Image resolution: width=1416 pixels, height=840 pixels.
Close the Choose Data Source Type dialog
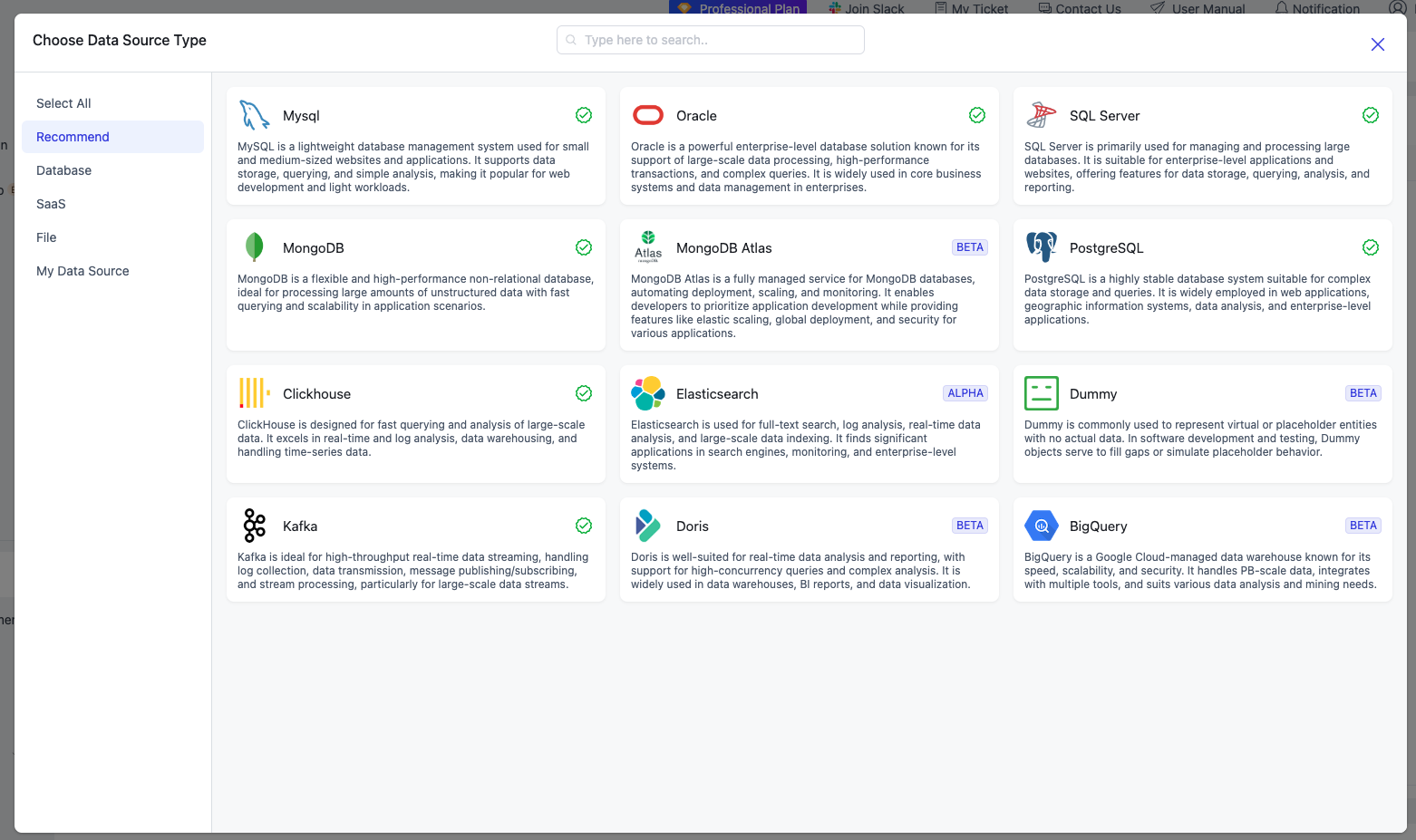tap(1378, 44)
